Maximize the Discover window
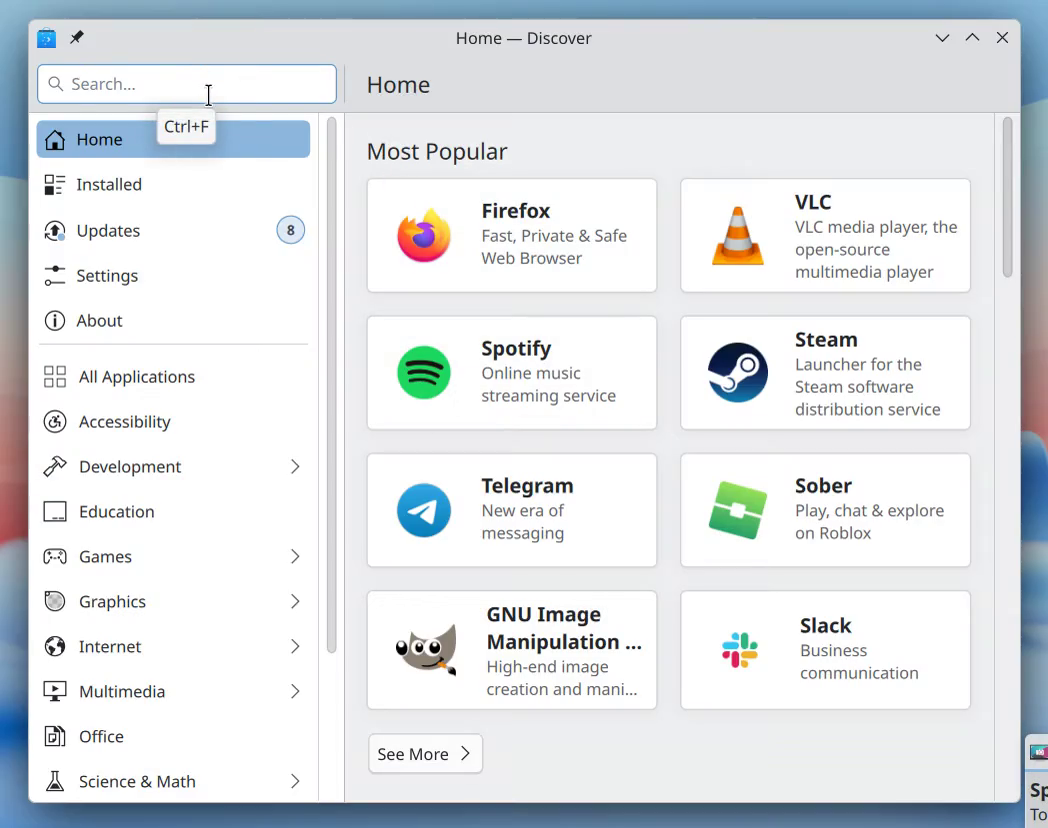This screenshot has height=828, width=1048. point(972,38)
